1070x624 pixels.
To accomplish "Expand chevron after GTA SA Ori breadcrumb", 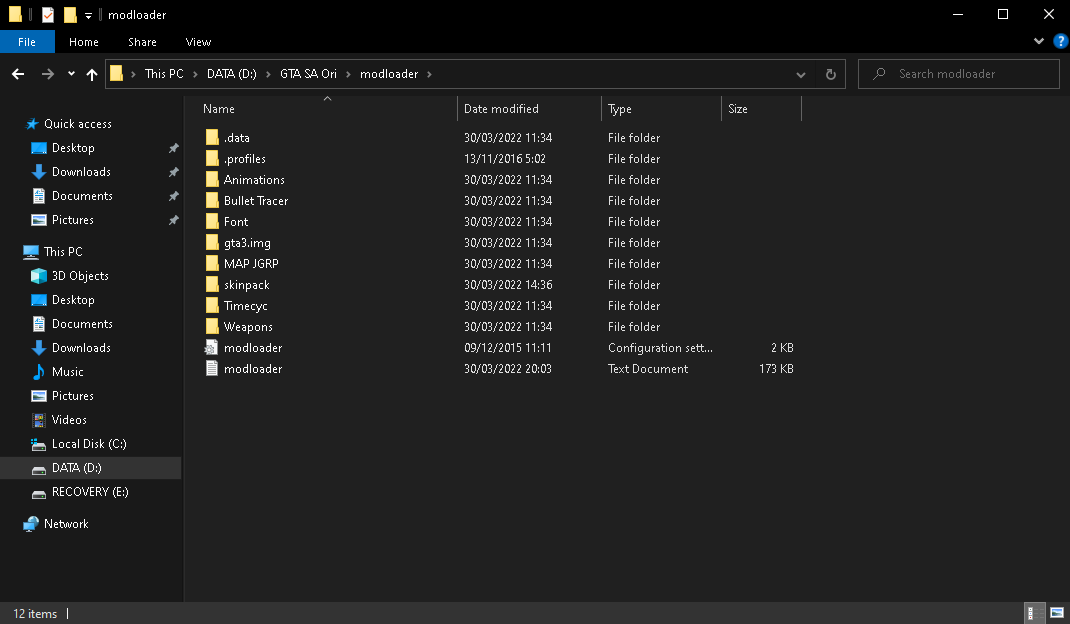I will pos(348,74).
